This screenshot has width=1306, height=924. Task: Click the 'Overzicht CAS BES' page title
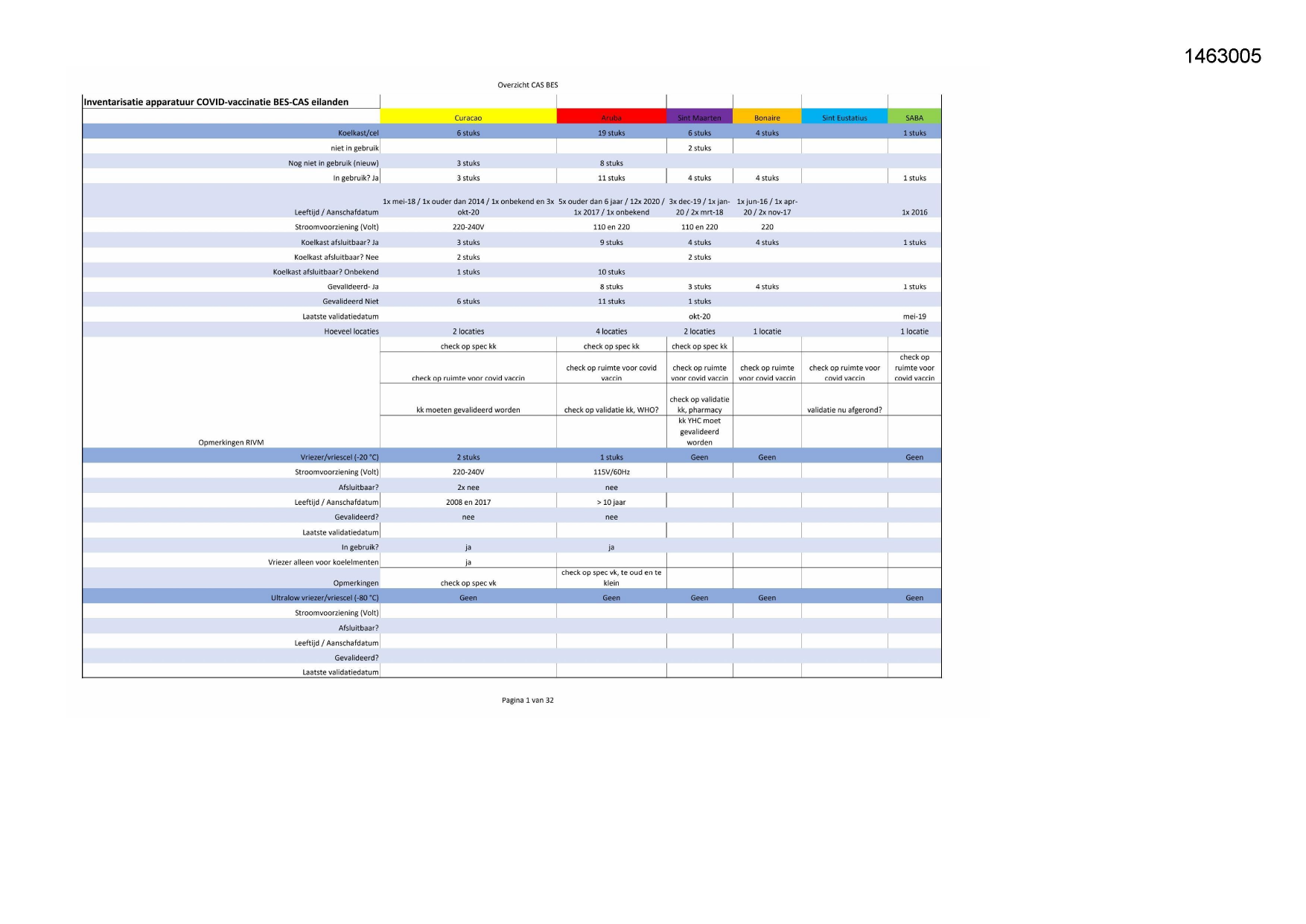(x=527, y=85)
